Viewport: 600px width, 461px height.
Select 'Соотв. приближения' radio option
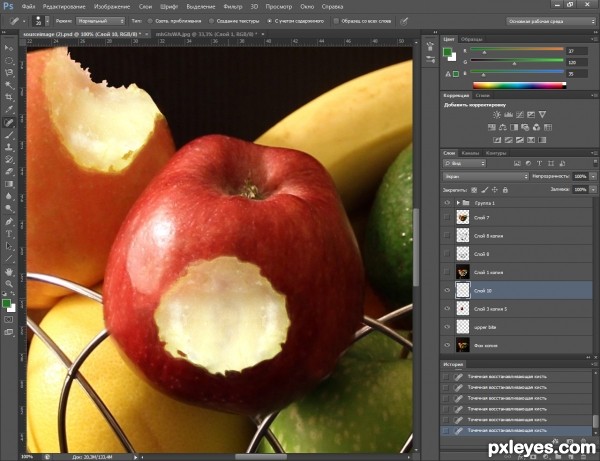tap(150, 21)
